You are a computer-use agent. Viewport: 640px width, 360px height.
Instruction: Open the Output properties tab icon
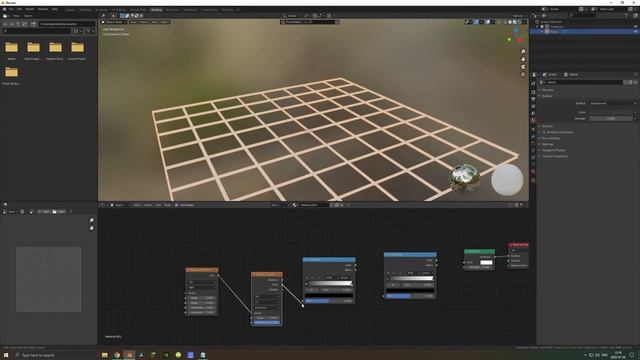click(533, 99)
